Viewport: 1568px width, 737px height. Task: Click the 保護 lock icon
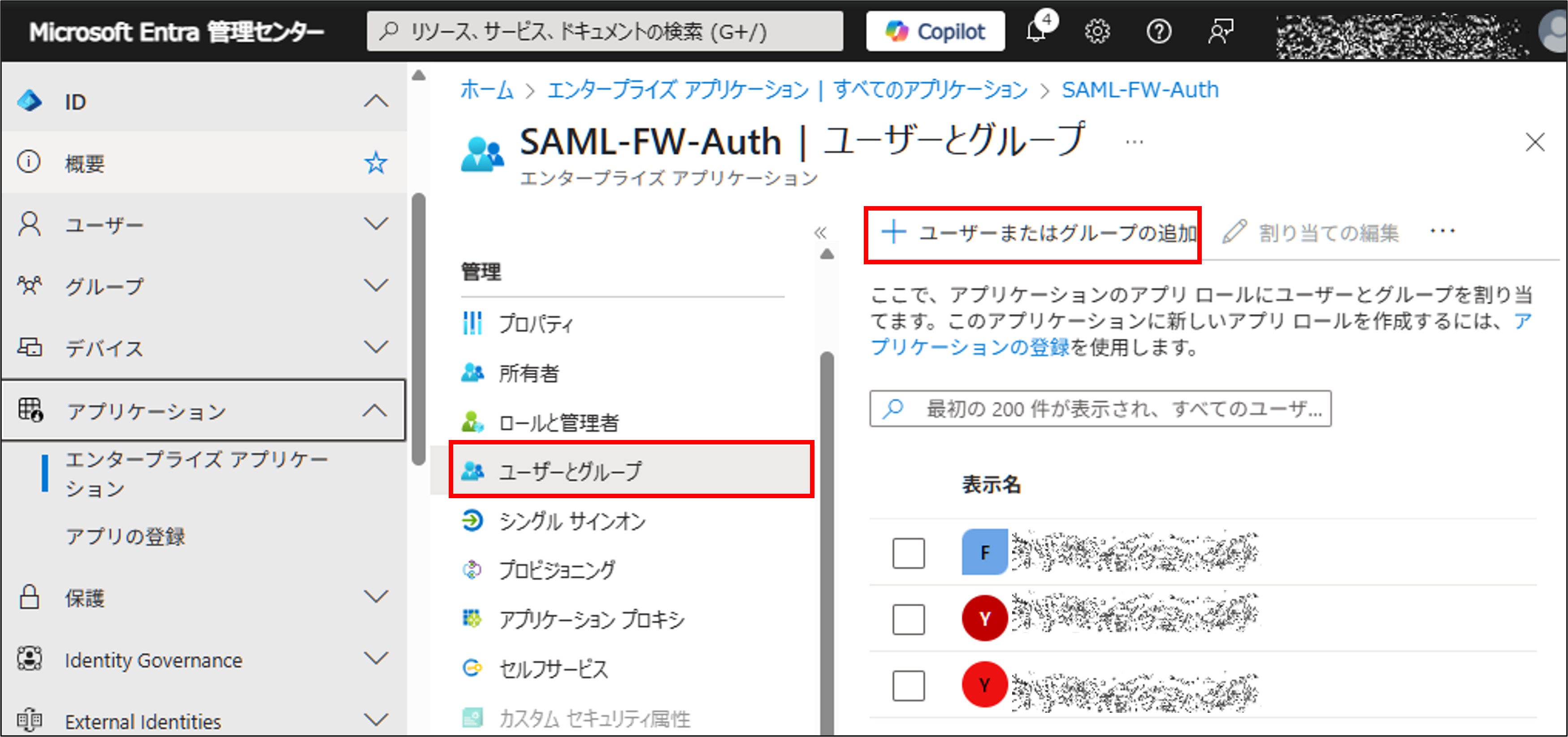[x=29, y=597]
